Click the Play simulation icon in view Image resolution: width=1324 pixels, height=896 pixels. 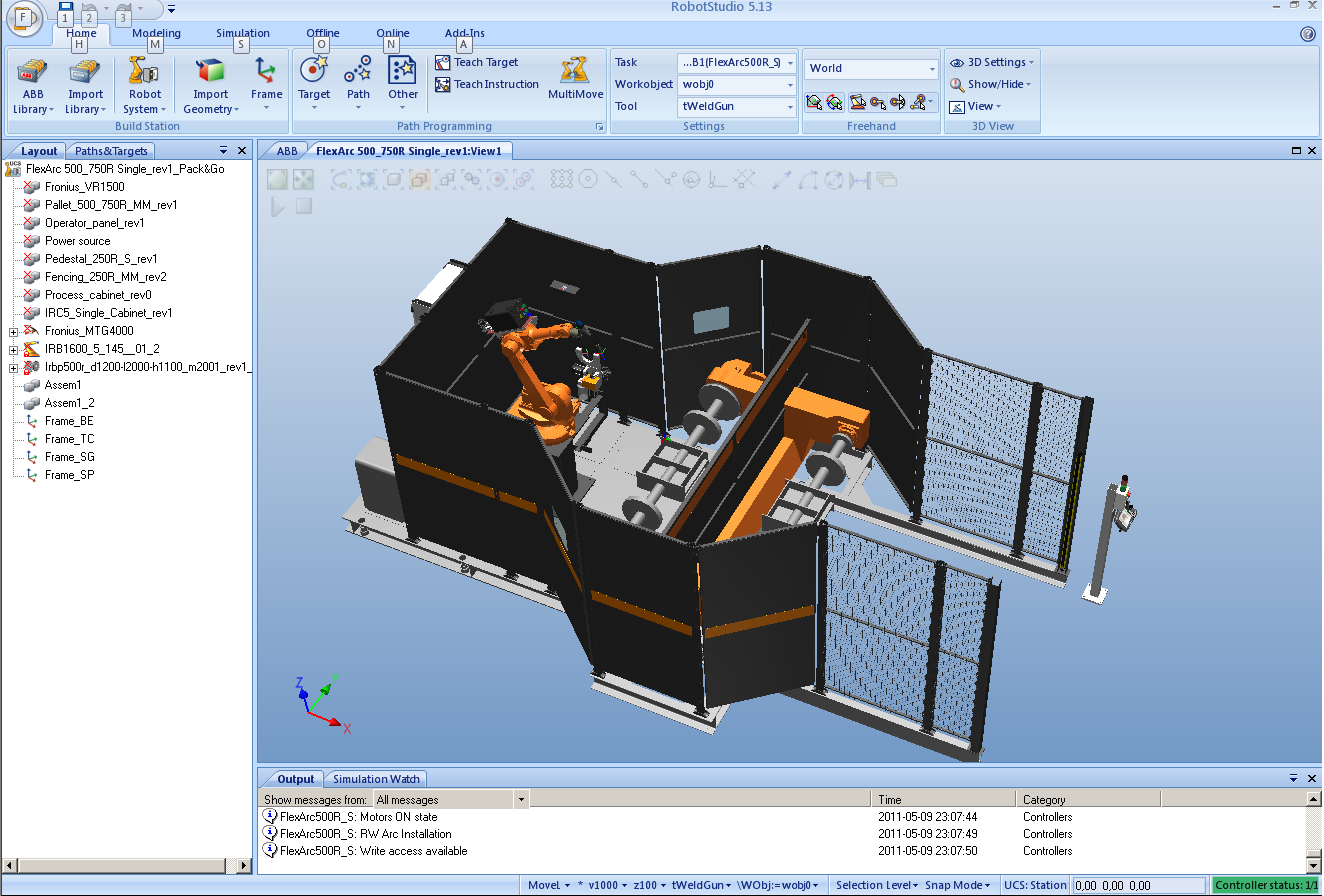click(x=278, y=206)
